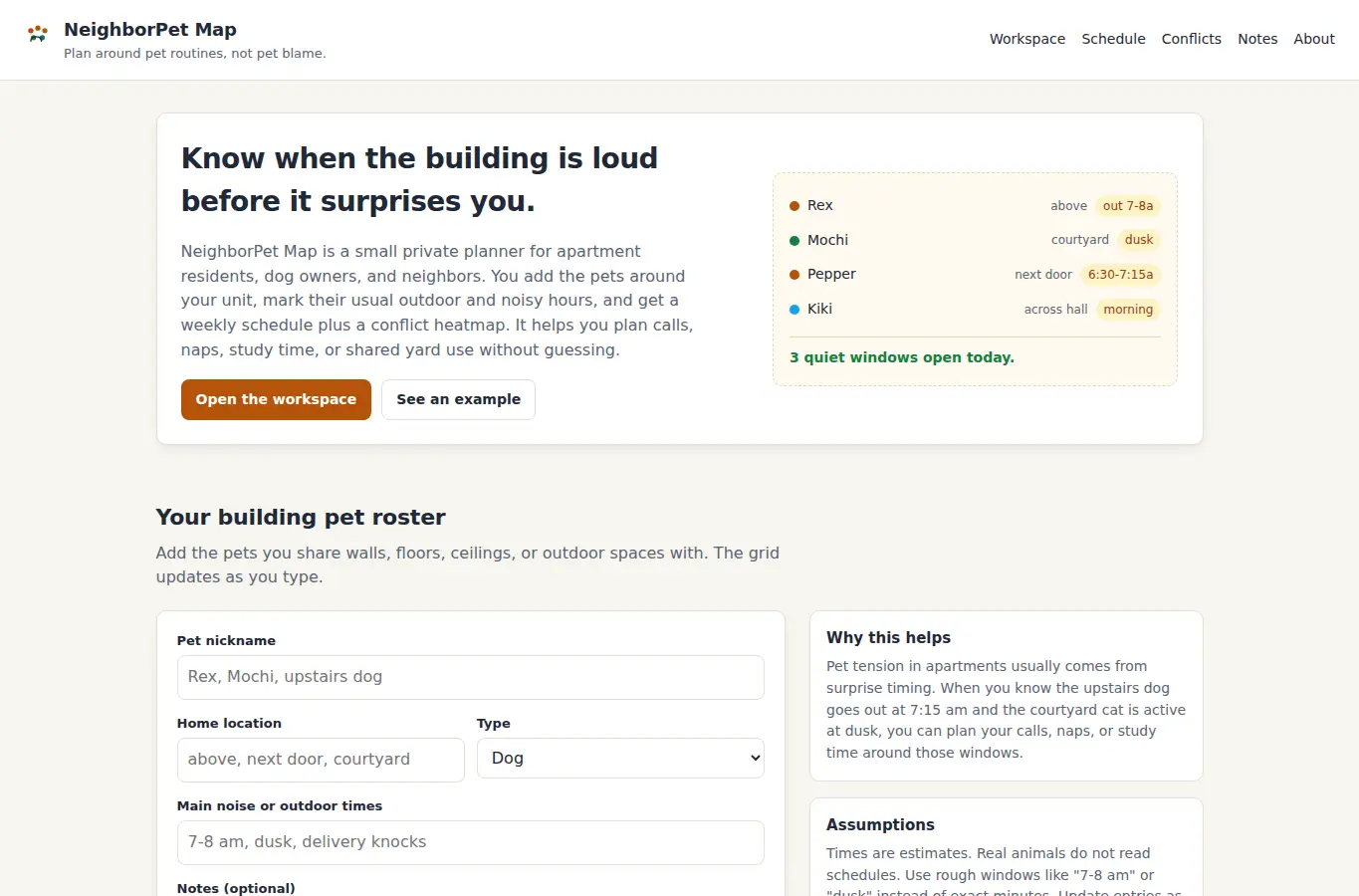Click the 'Kiki' name in preview list
Viewport: 1359px width, 896px height.
coord(819,309)
